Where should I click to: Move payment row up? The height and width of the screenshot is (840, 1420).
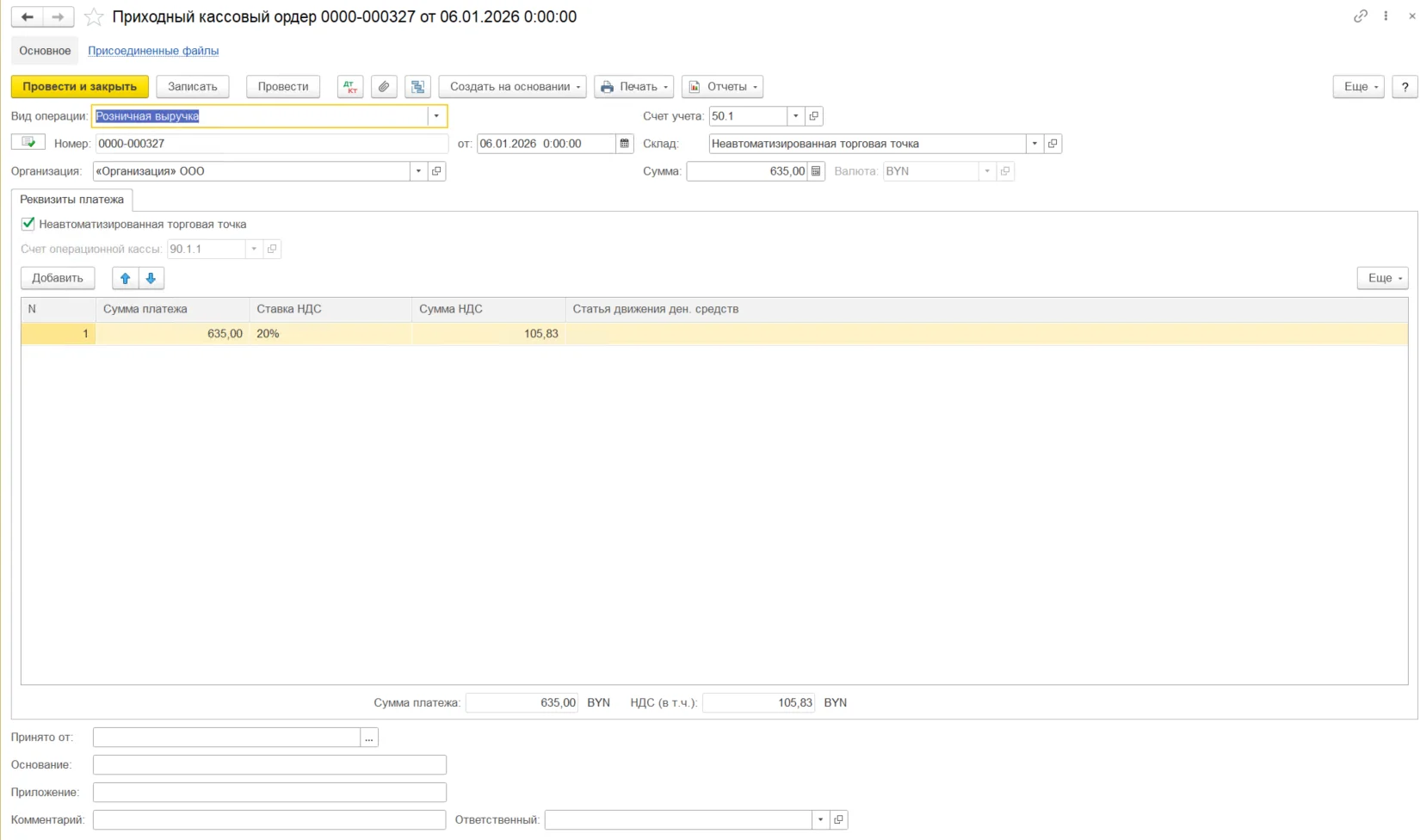(x=126, y=278)
